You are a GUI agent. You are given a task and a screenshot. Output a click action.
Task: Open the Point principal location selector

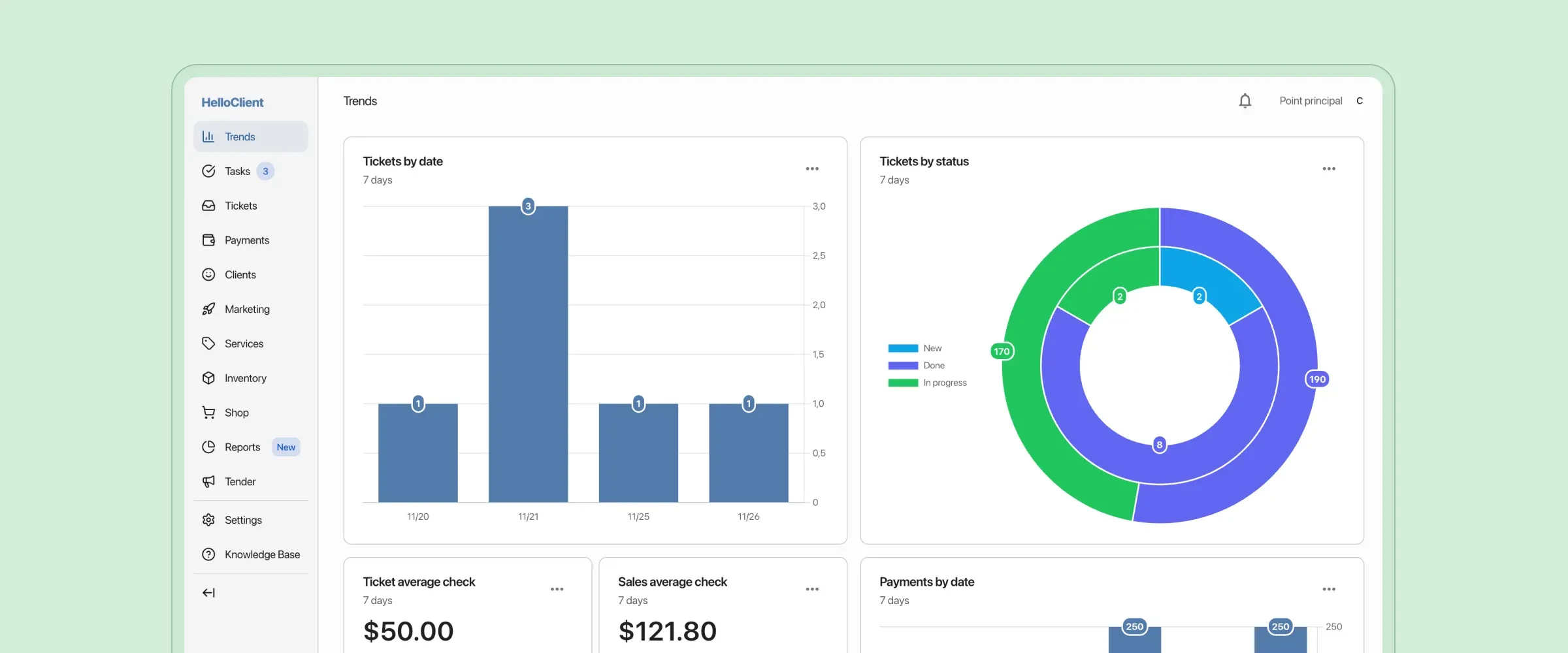click(1311, 101)
